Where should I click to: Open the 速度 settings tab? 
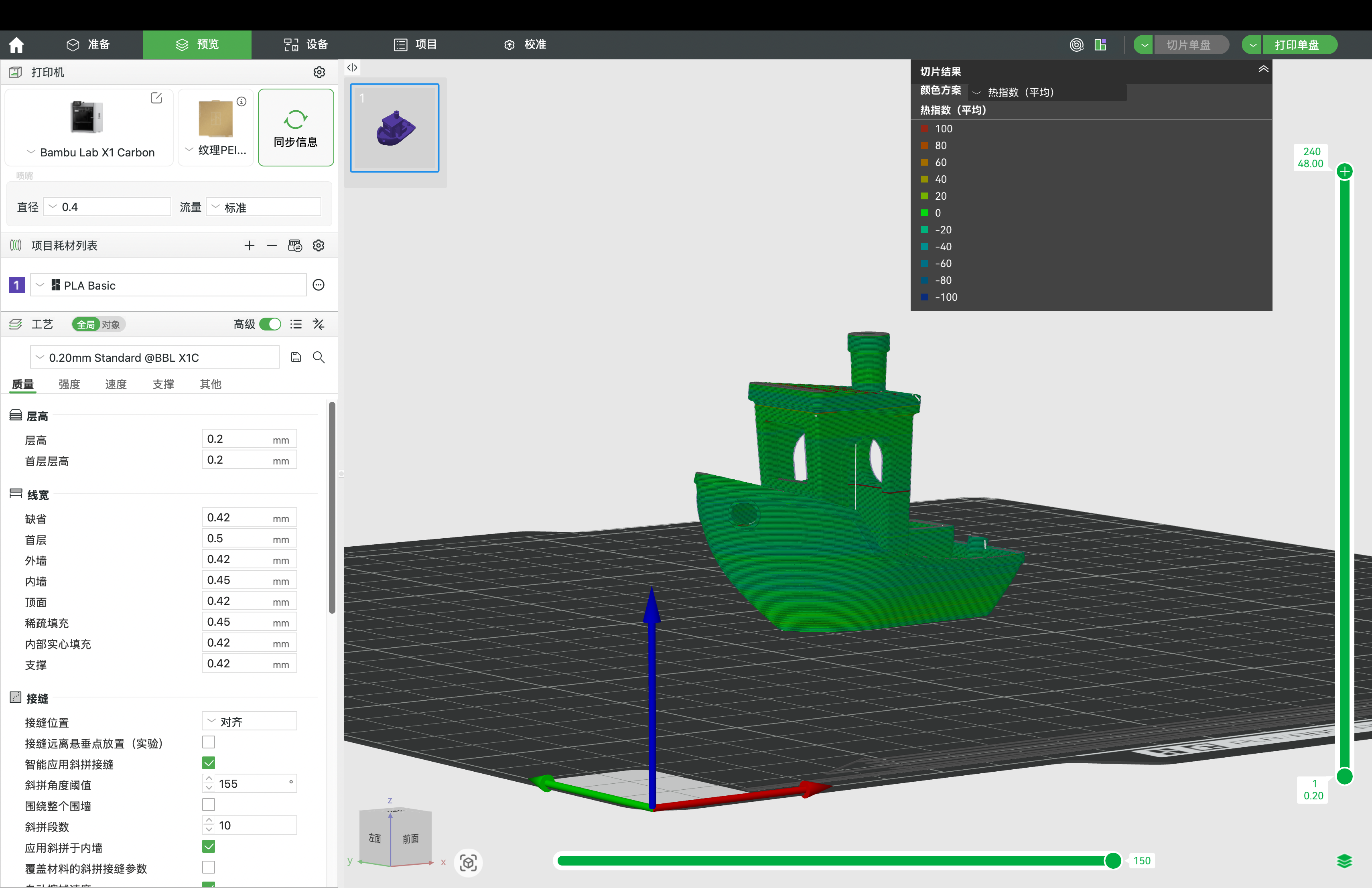pyautogui.click(x=116, y=384)
